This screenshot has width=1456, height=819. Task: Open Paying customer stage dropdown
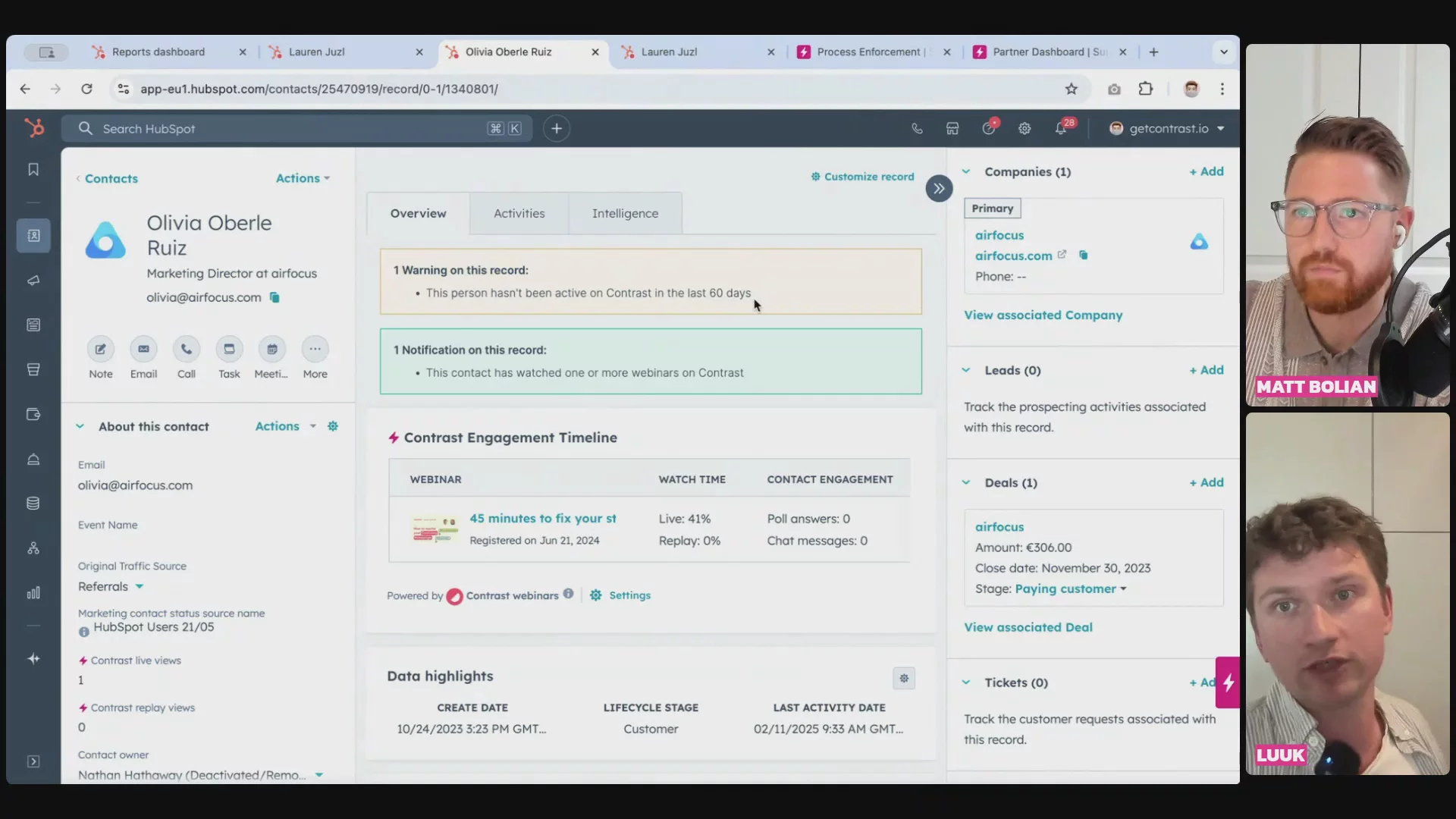point(1071,589)
